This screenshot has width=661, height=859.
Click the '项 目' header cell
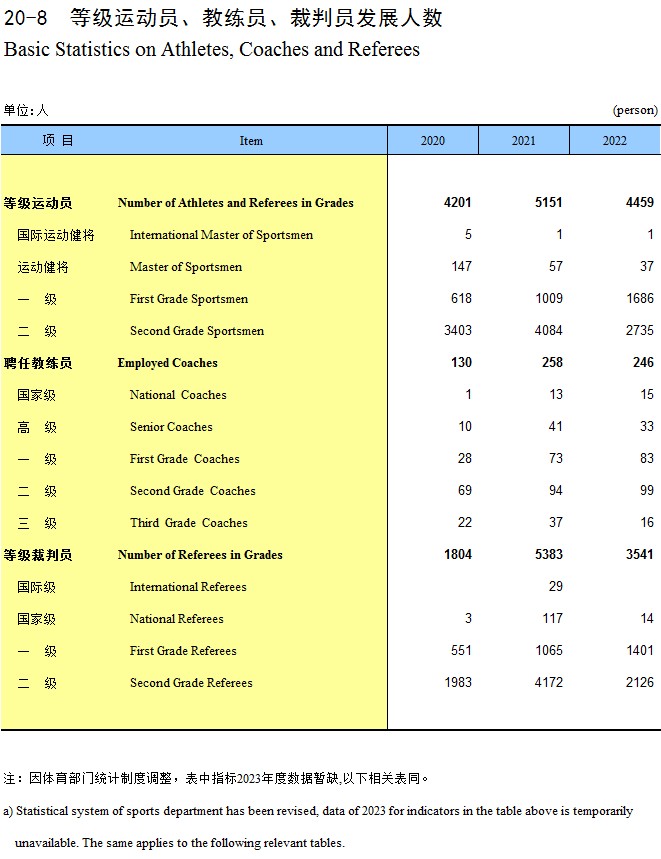58,141
